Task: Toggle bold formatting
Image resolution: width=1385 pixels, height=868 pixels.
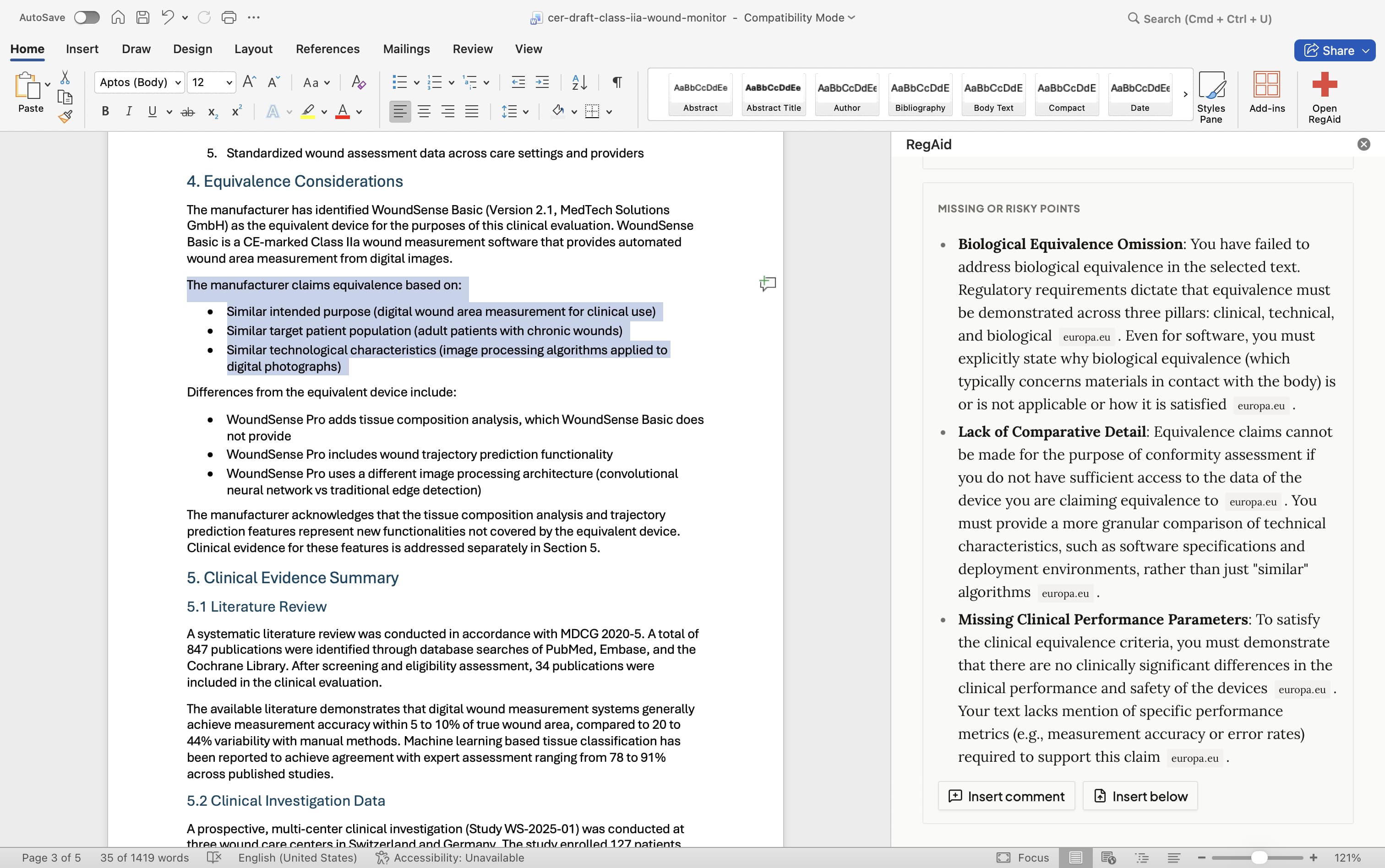Action: (105, 111)
